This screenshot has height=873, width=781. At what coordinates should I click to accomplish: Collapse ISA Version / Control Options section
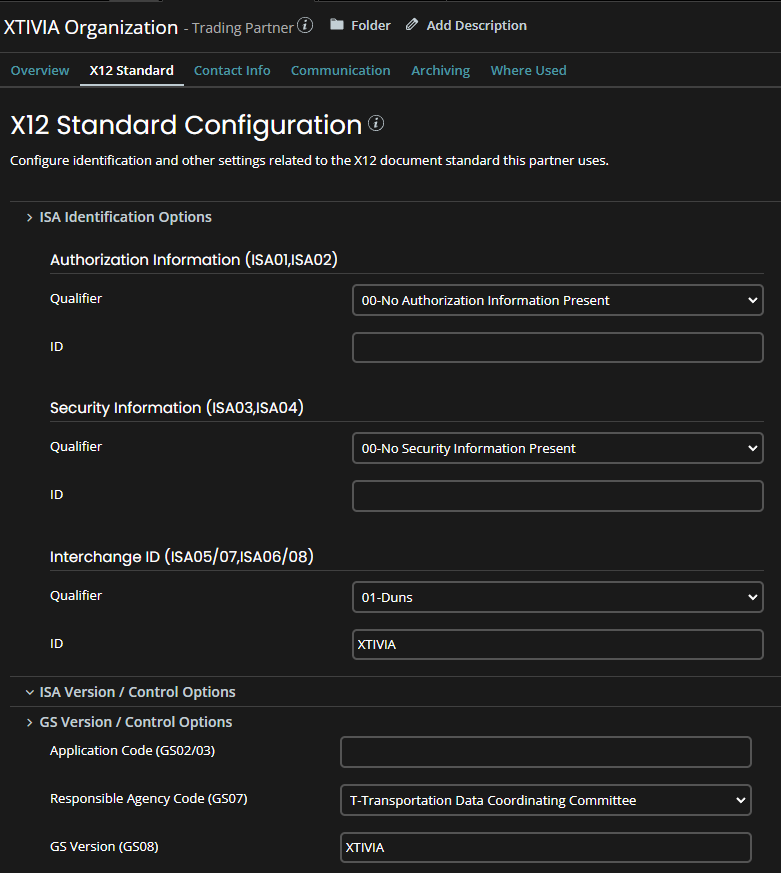[29, 692]
